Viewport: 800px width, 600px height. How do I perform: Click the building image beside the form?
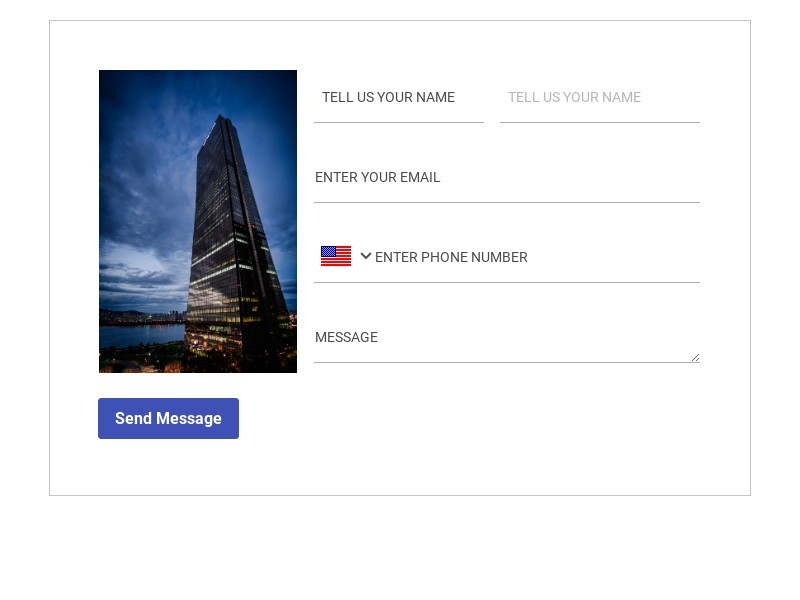point(198,221)
